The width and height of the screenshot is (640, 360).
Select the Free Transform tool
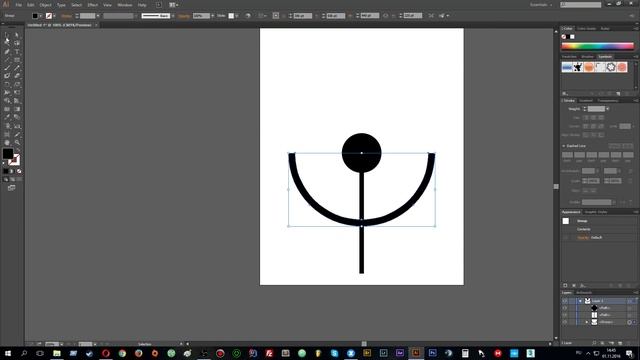tap(17, 93)
